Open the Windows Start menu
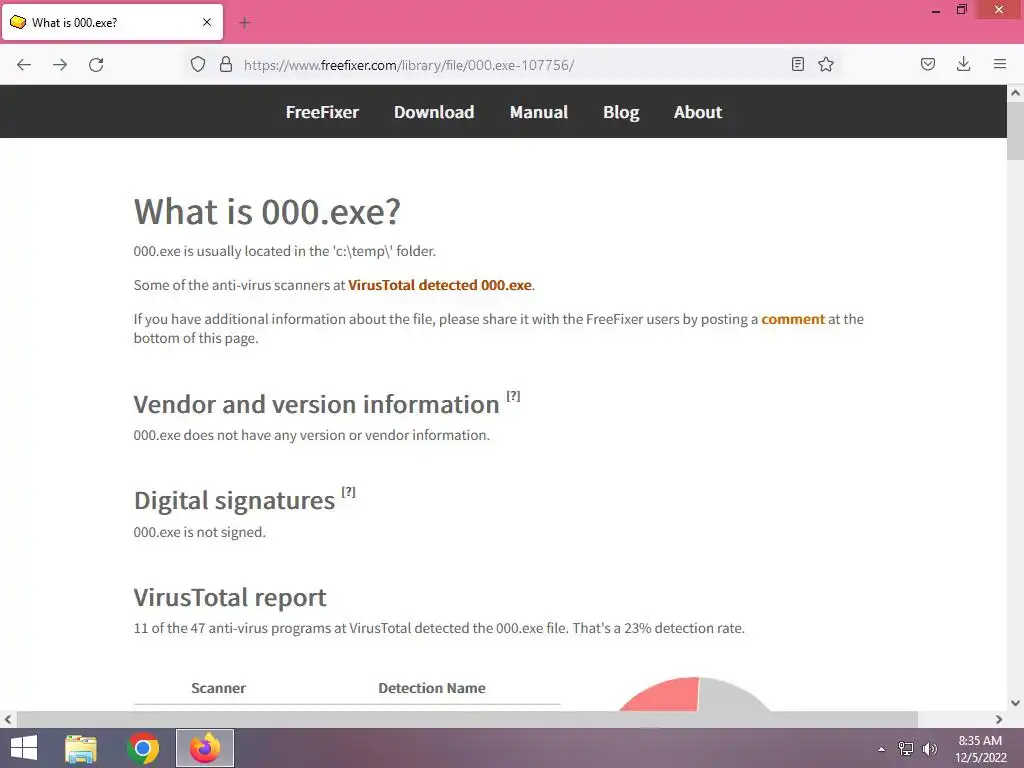The image size is (1024, 768). click(x=24, y=748)
